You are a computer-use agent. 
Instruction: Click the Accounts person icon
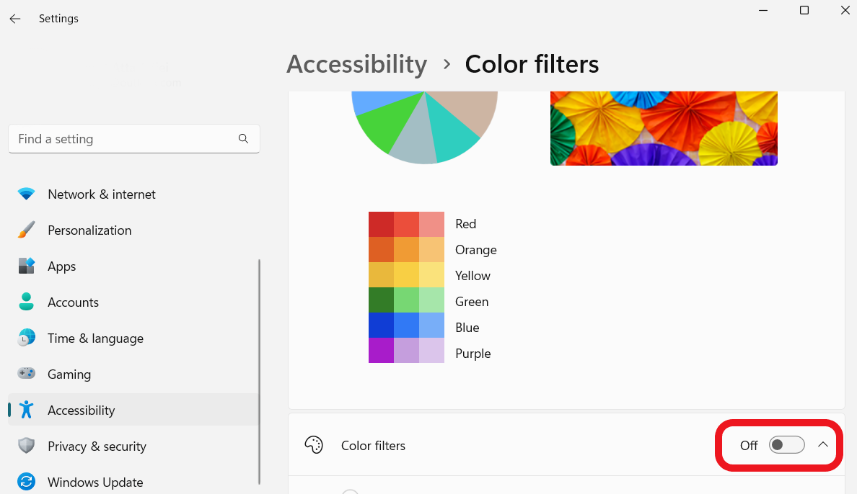27,302
